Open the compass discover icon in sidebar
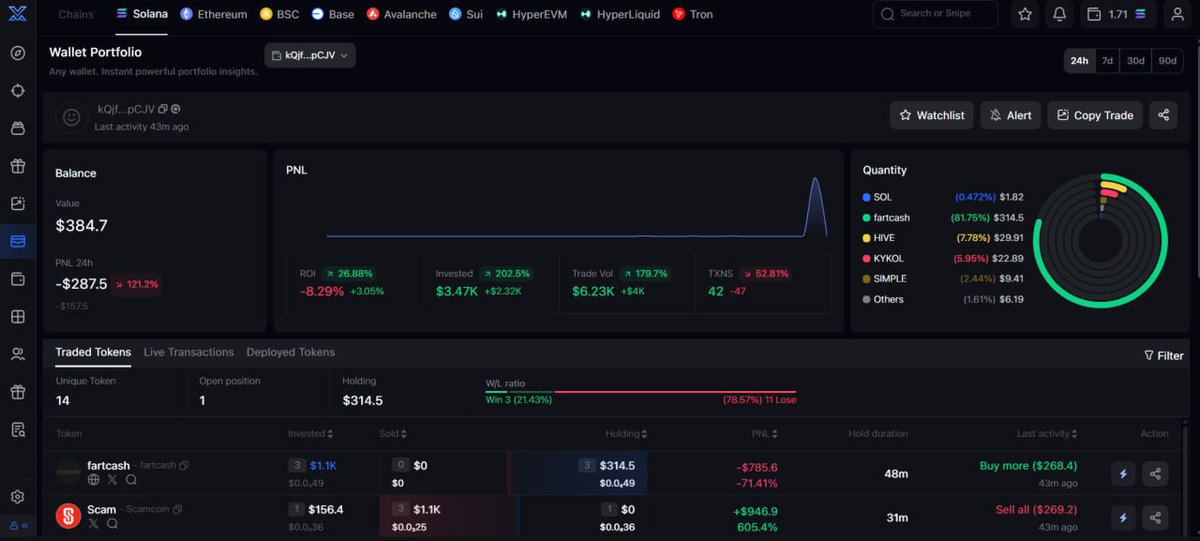The image size is (1200, 541). click(x=18, y=53)
